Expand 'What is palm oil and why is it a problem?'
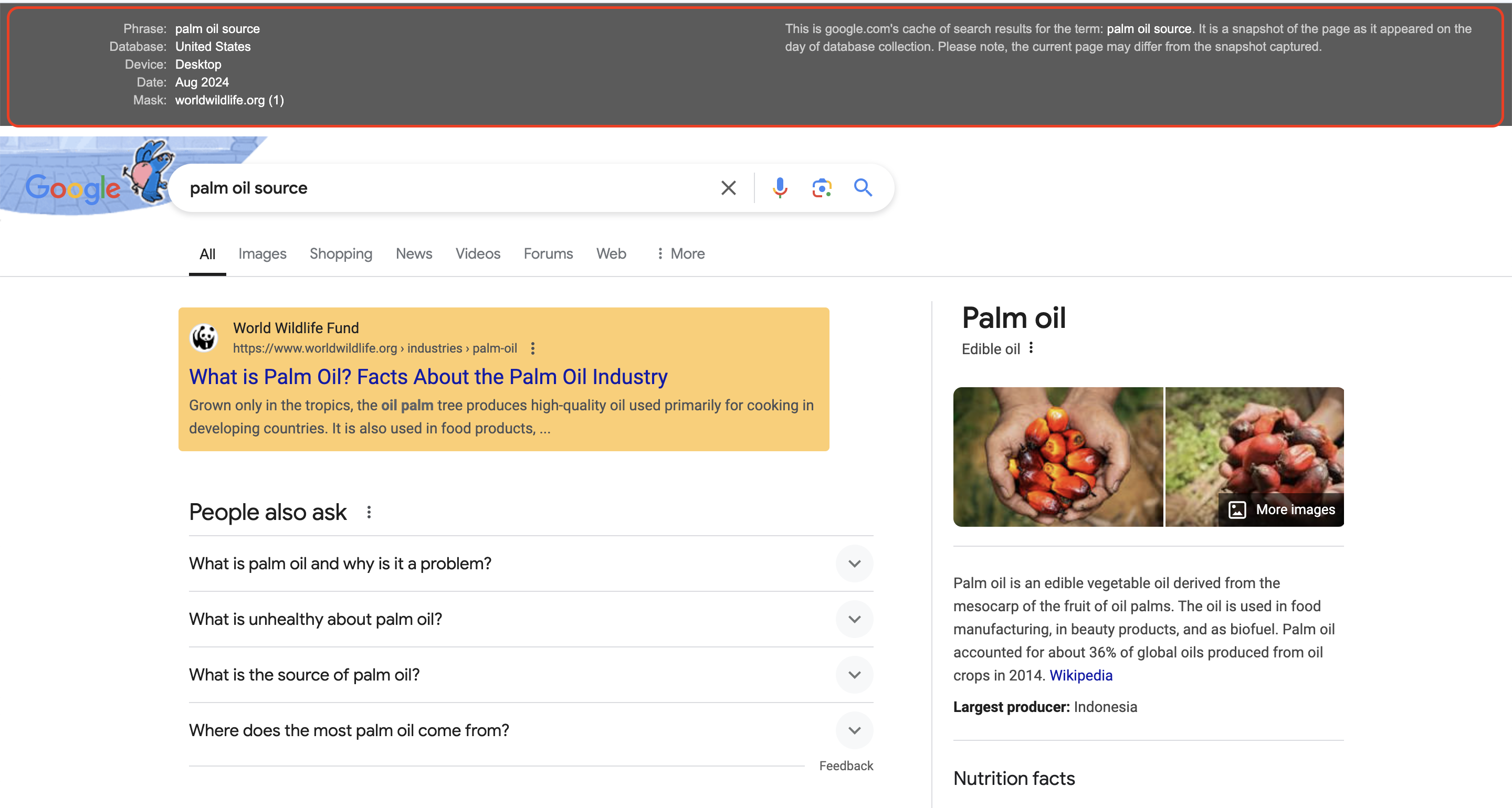Screen dimensions: 1512x808 click(855, 564)
